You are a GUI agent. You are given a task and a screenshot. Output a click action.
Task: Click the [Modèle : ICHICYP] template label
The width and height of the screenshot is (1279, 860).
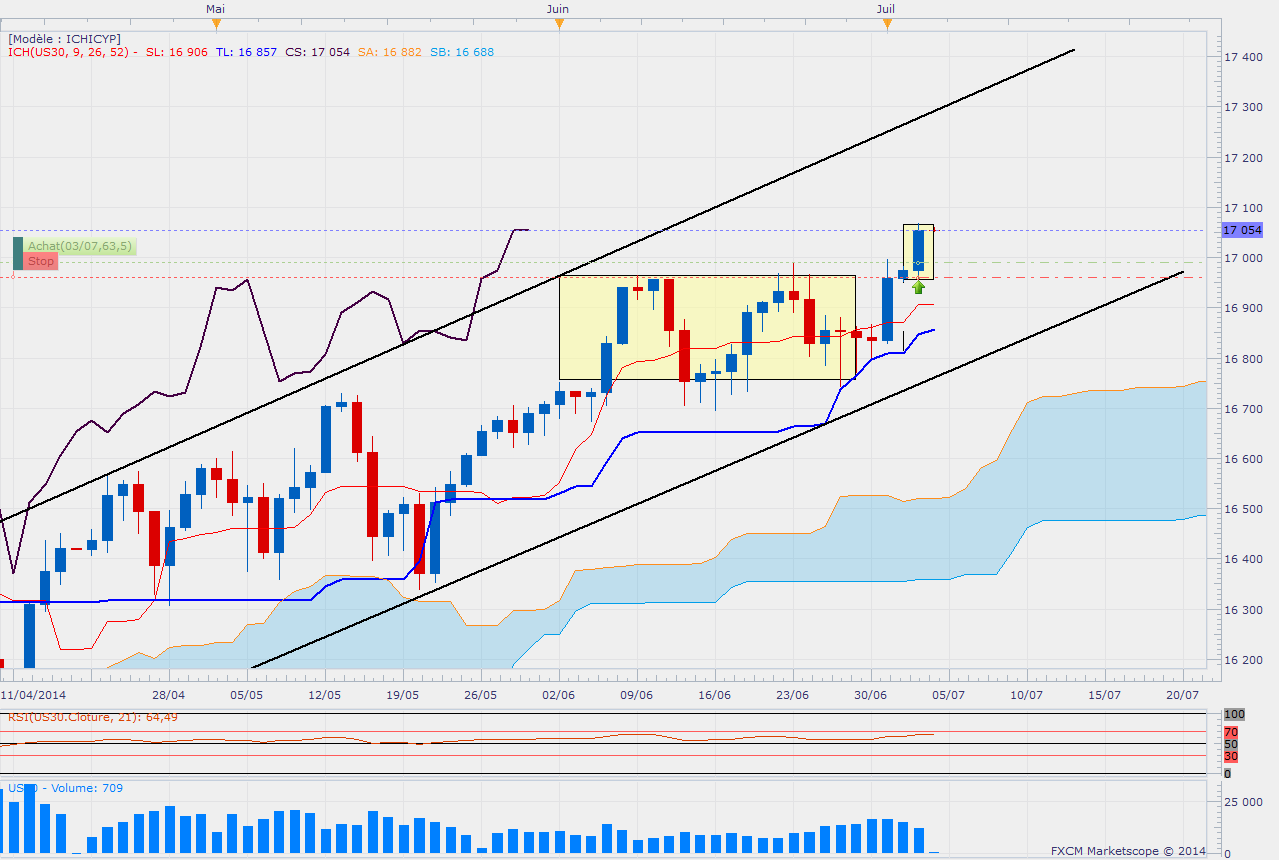[x=64, y=39]
